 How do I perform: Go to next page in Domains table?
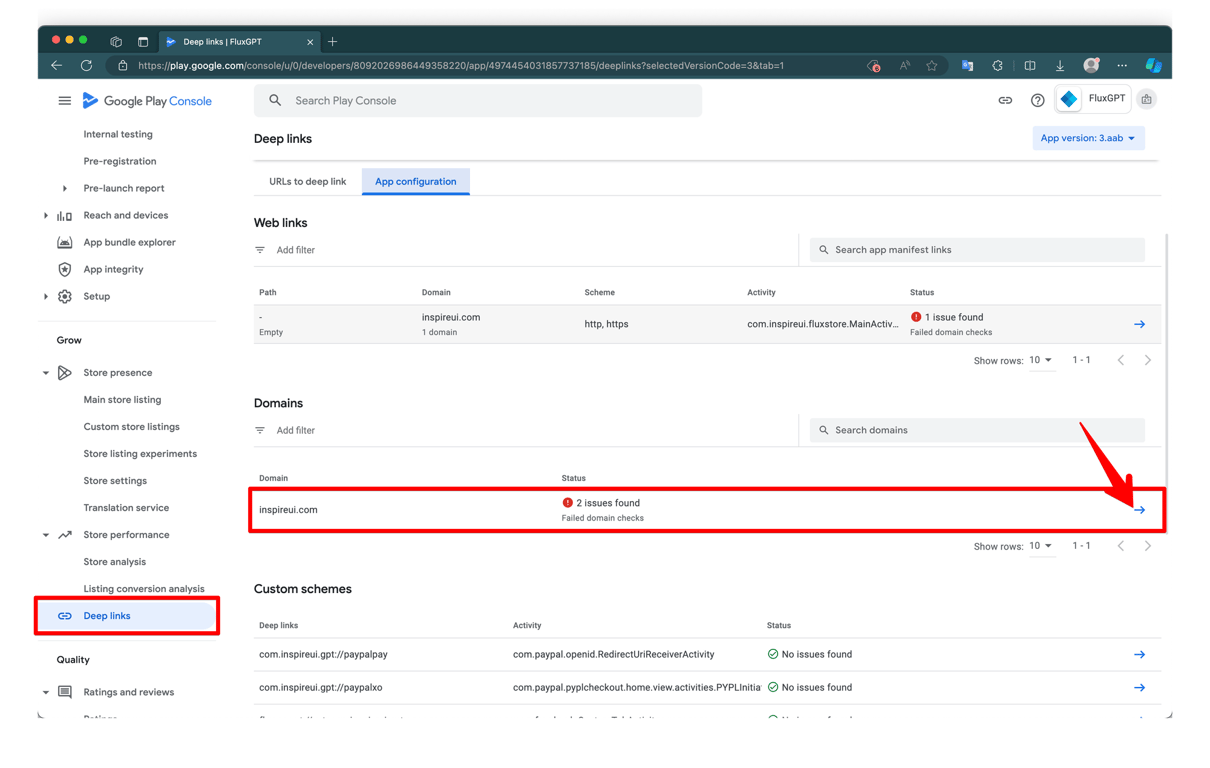click(1147, 546)
